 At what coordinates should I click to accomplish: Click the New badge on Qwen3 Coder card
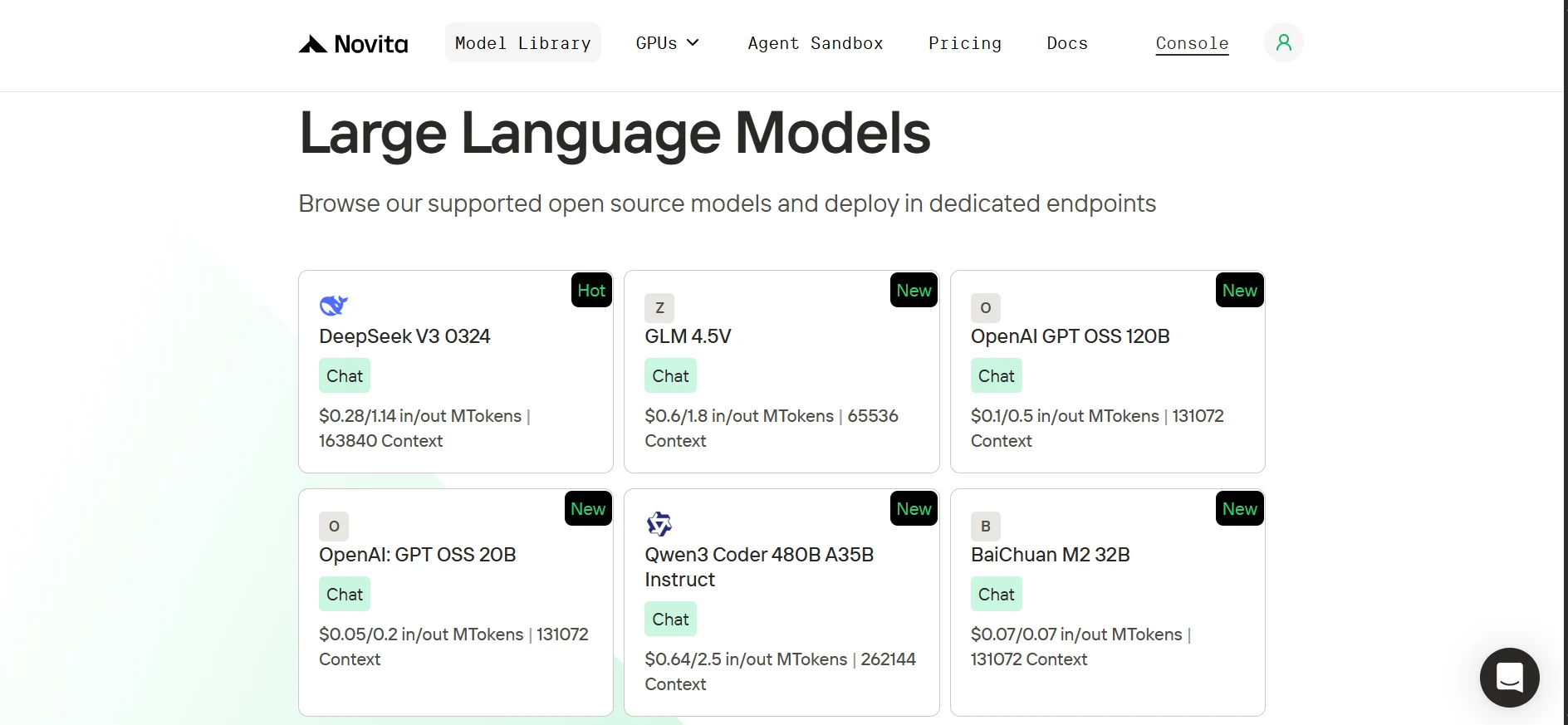[914, 509]
